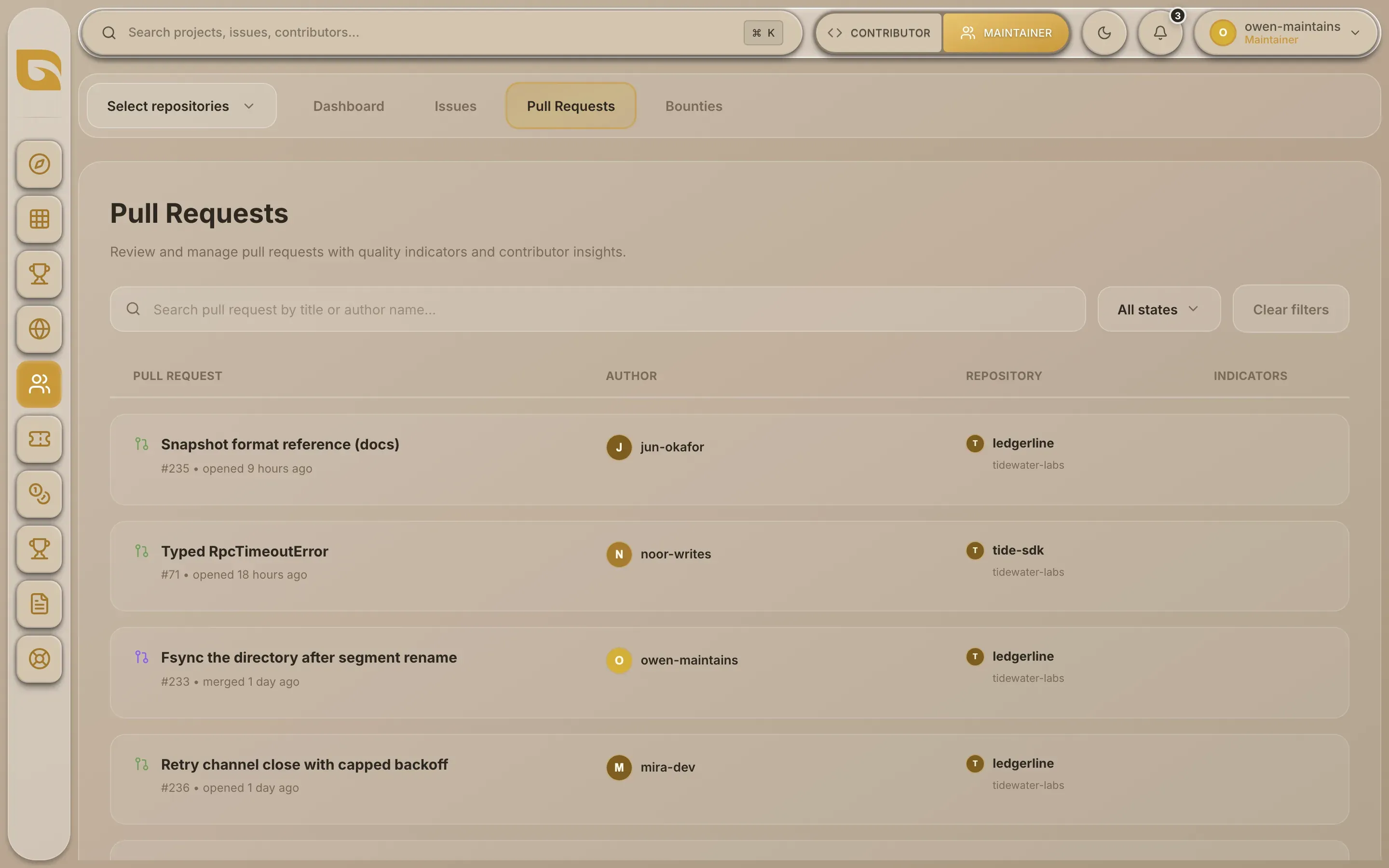
Task: Click the merged icon next to Fsync the directory
Action: pyautogui.click(x=141, y=657)
